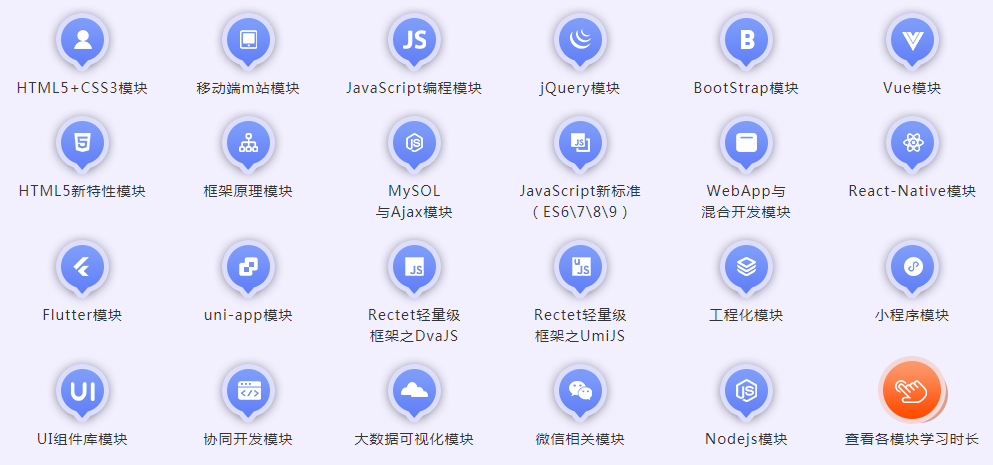Click the HTML5新特性模块 label
The image size is (993, 465).
(82, 191)
